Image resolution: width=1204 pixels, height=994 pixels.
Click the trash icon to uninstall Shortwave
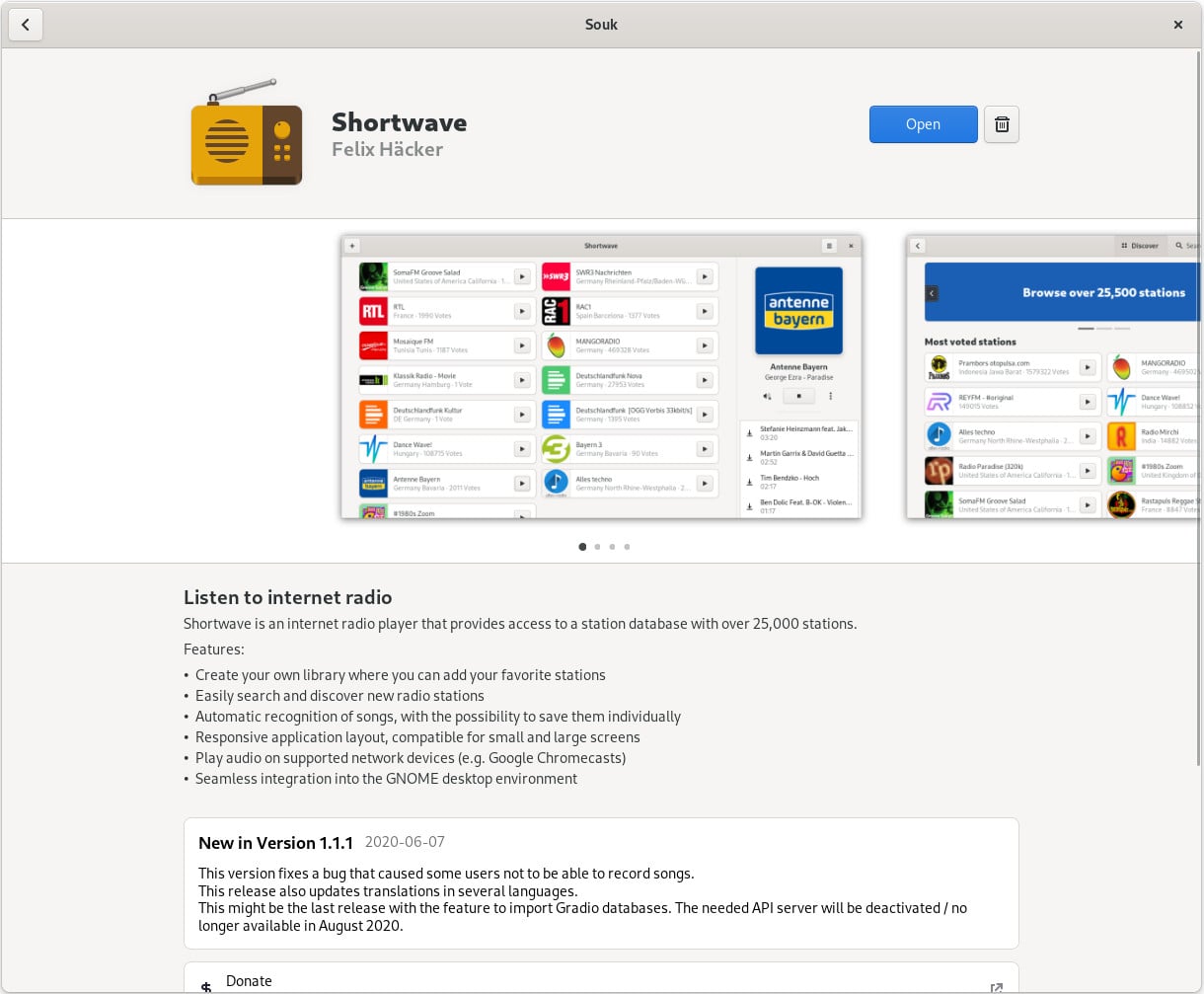[1001, 124]
